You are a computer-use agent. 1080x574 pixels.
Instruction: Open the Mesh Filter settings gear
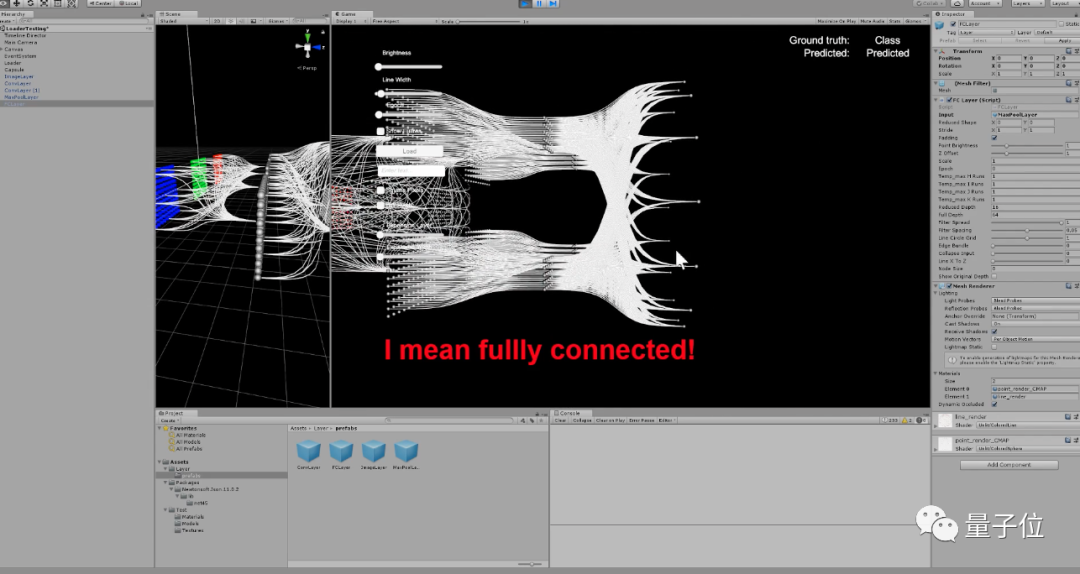point(1076,83)
